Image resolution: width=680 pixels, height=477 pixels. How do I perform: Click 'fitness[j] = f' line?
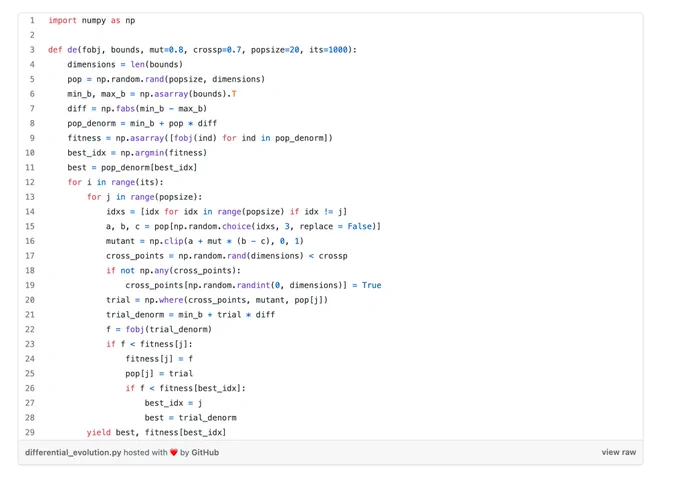[159, 359]
